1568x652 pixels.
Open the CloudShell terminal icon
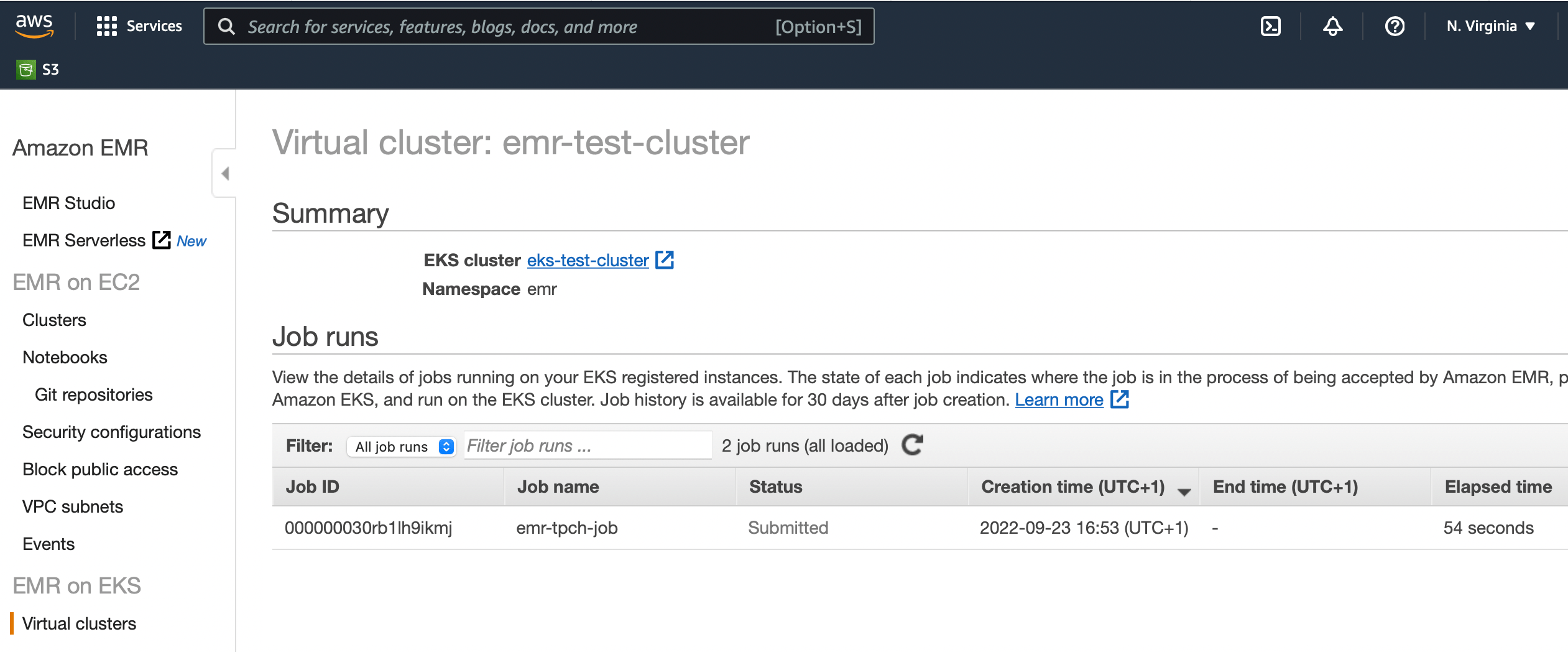[x=1270, y=26]
